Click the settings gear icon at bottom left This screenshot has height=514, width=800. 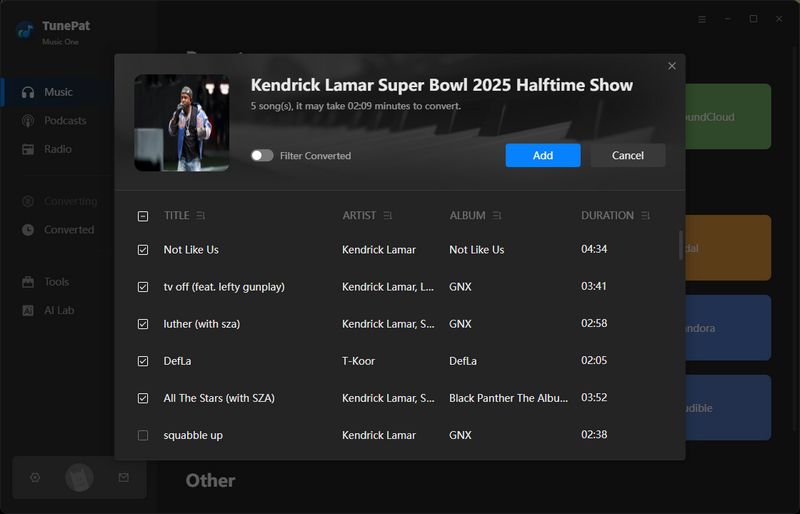[35, 478]
